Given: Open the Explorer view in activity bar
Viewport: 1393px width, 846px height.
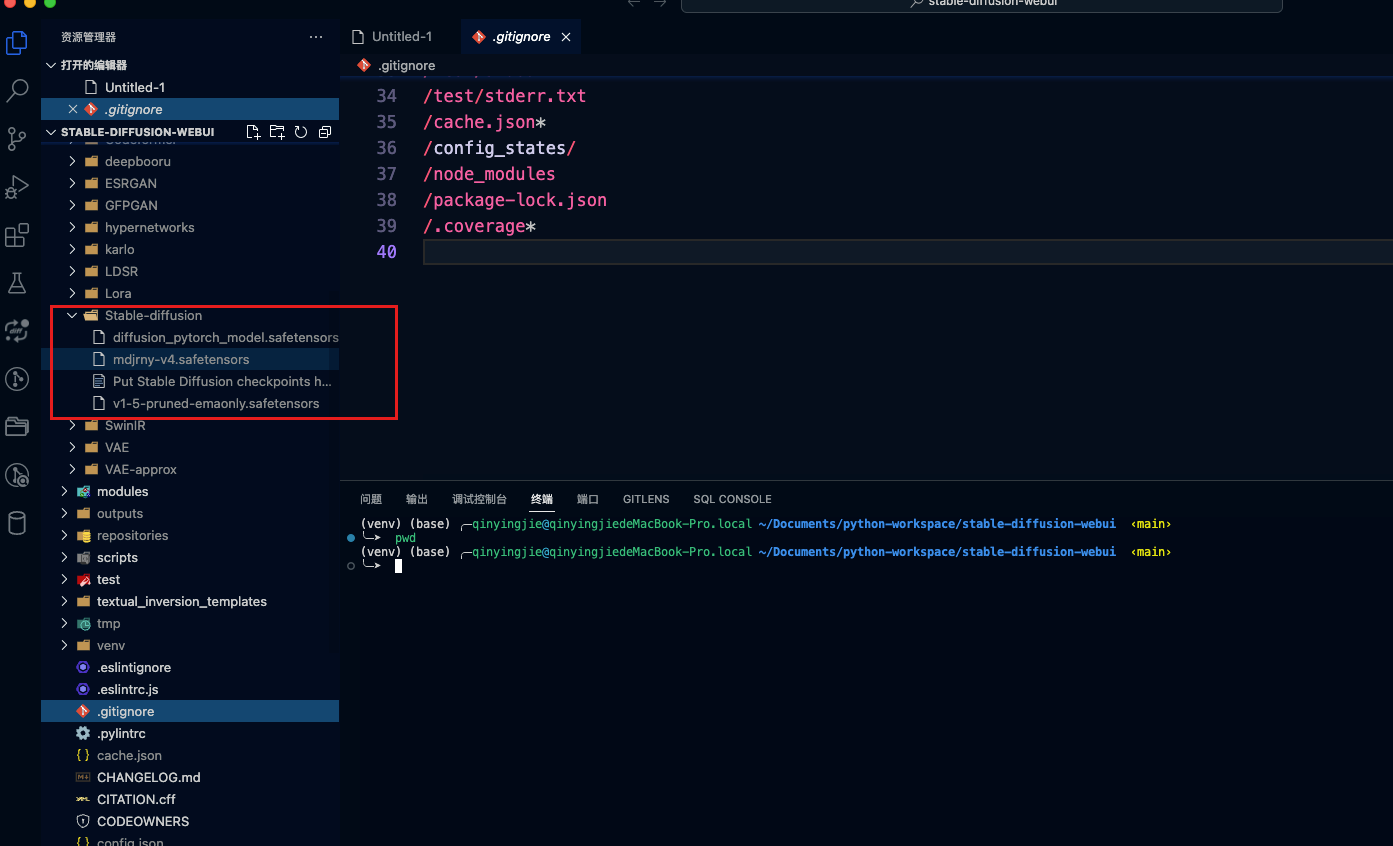Looking at the screenshot, I should (17, 43).
